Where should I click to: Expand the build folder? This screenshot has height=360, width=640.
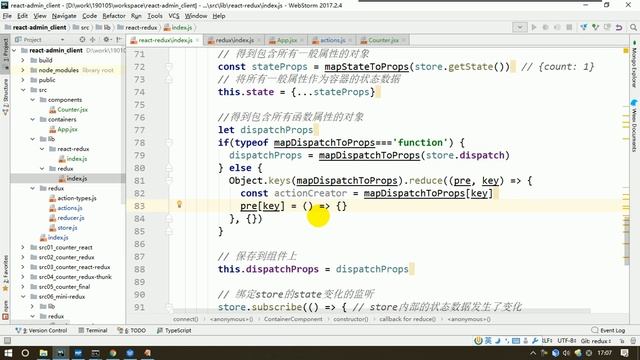23,60
